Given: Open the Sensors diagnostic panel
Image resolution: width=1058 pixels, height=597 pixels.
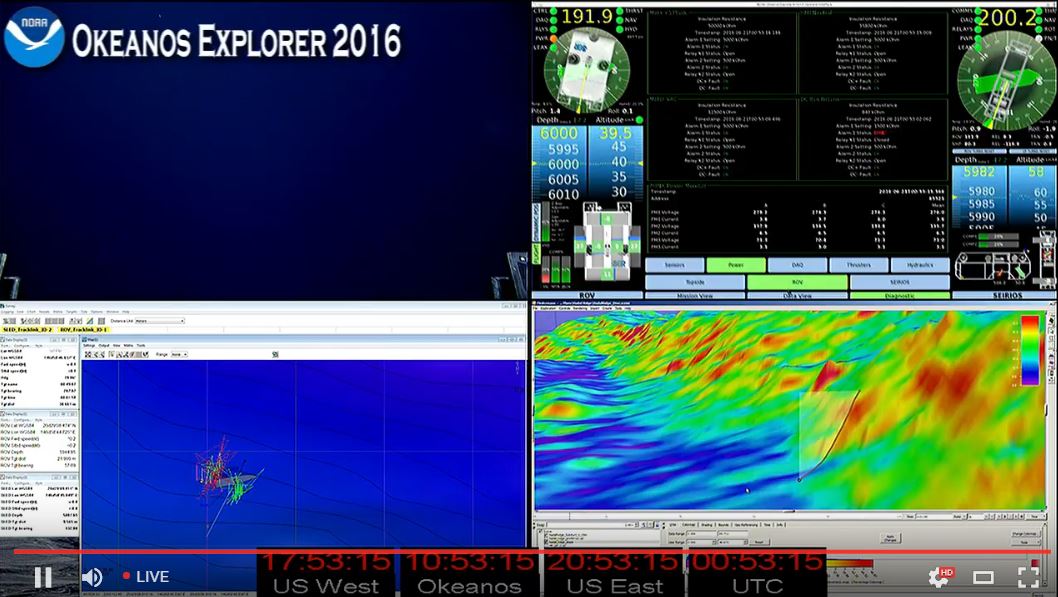Looking at the screenshot, I should coord(674,265).
